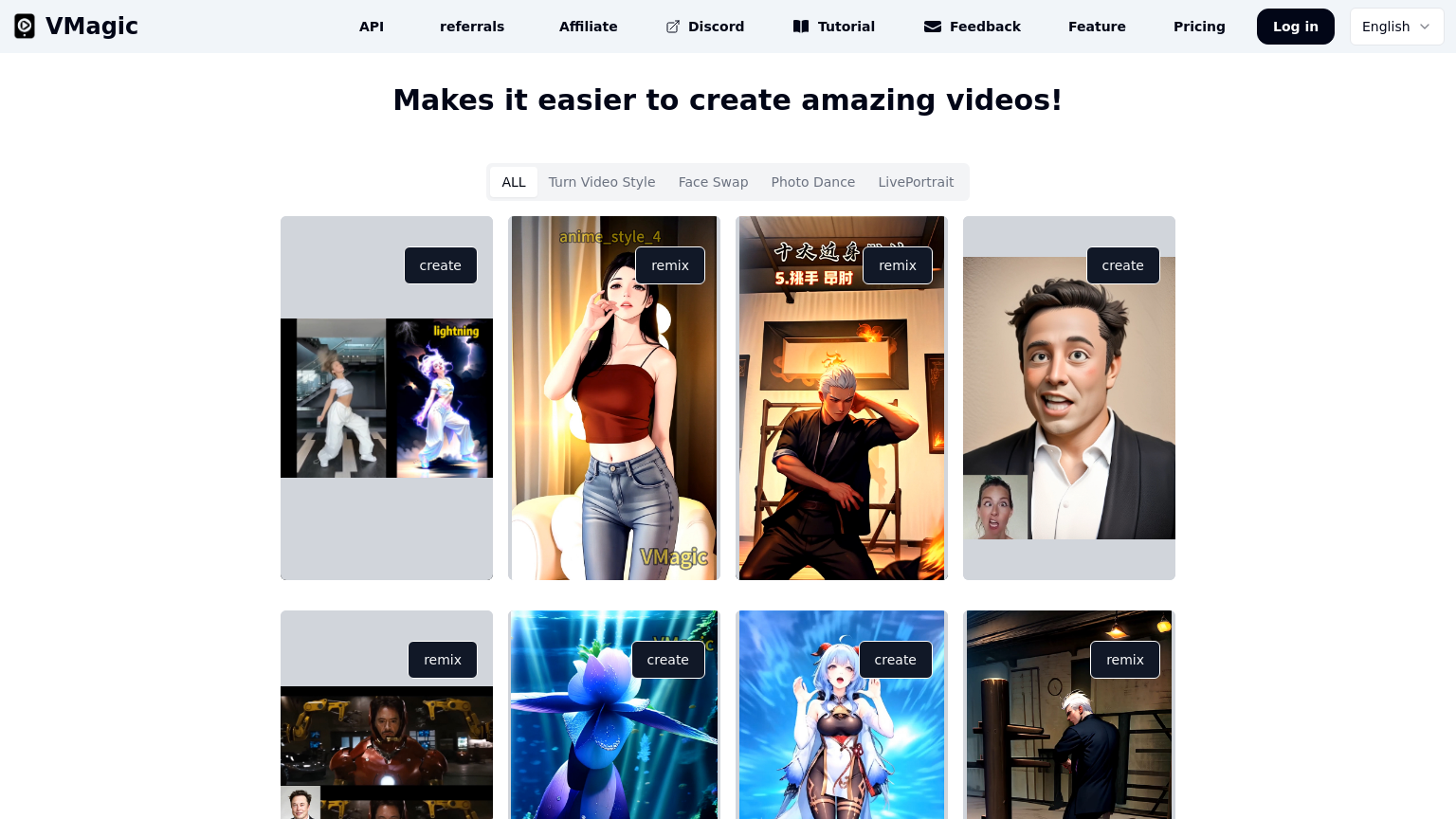Switch to Turn Video Style tab
This screenshot has height=819, width=1456.
601,182
